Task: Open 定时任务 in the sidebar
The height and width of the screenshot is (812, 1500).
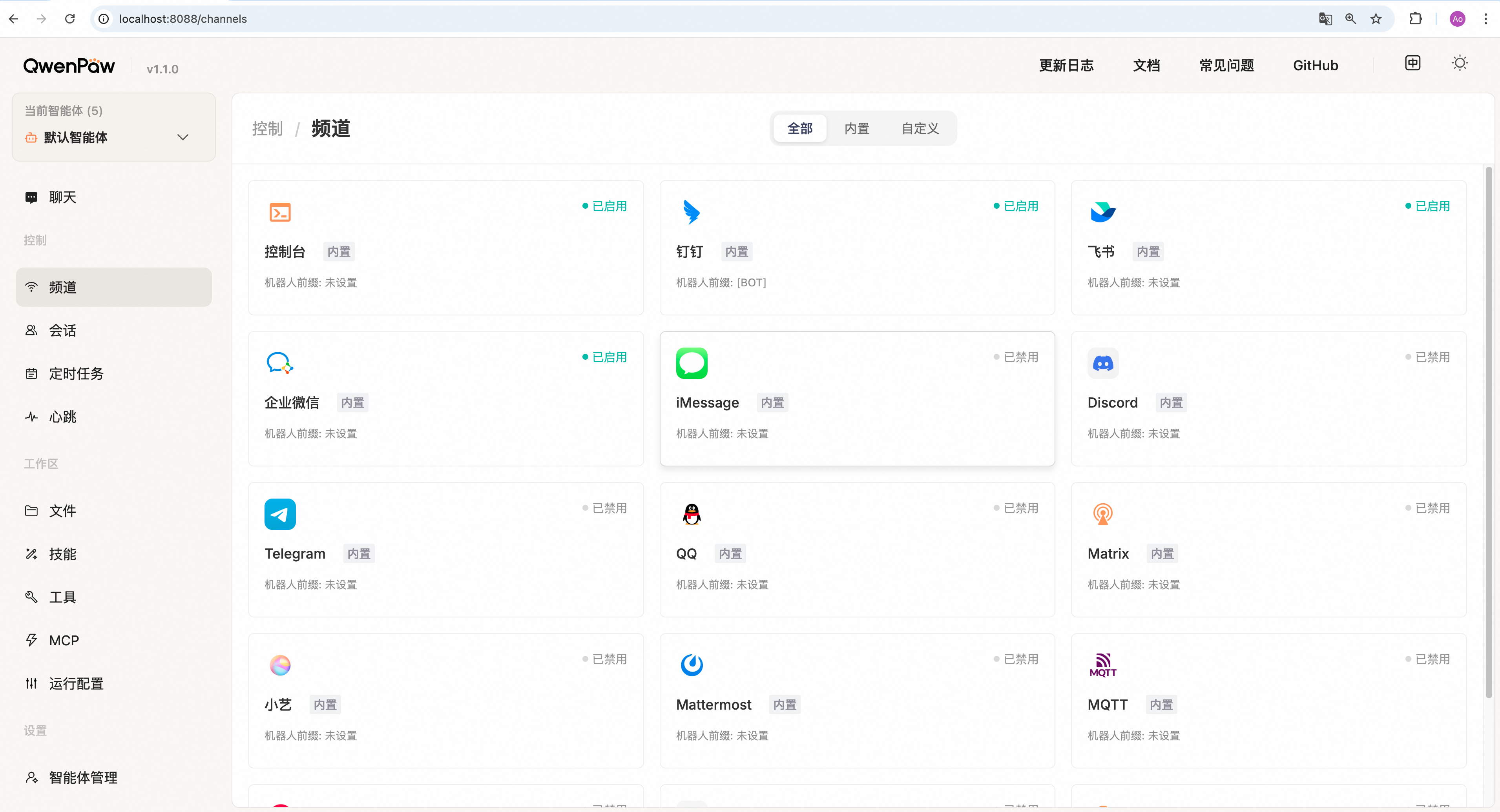Action: [x=113, y=373]
